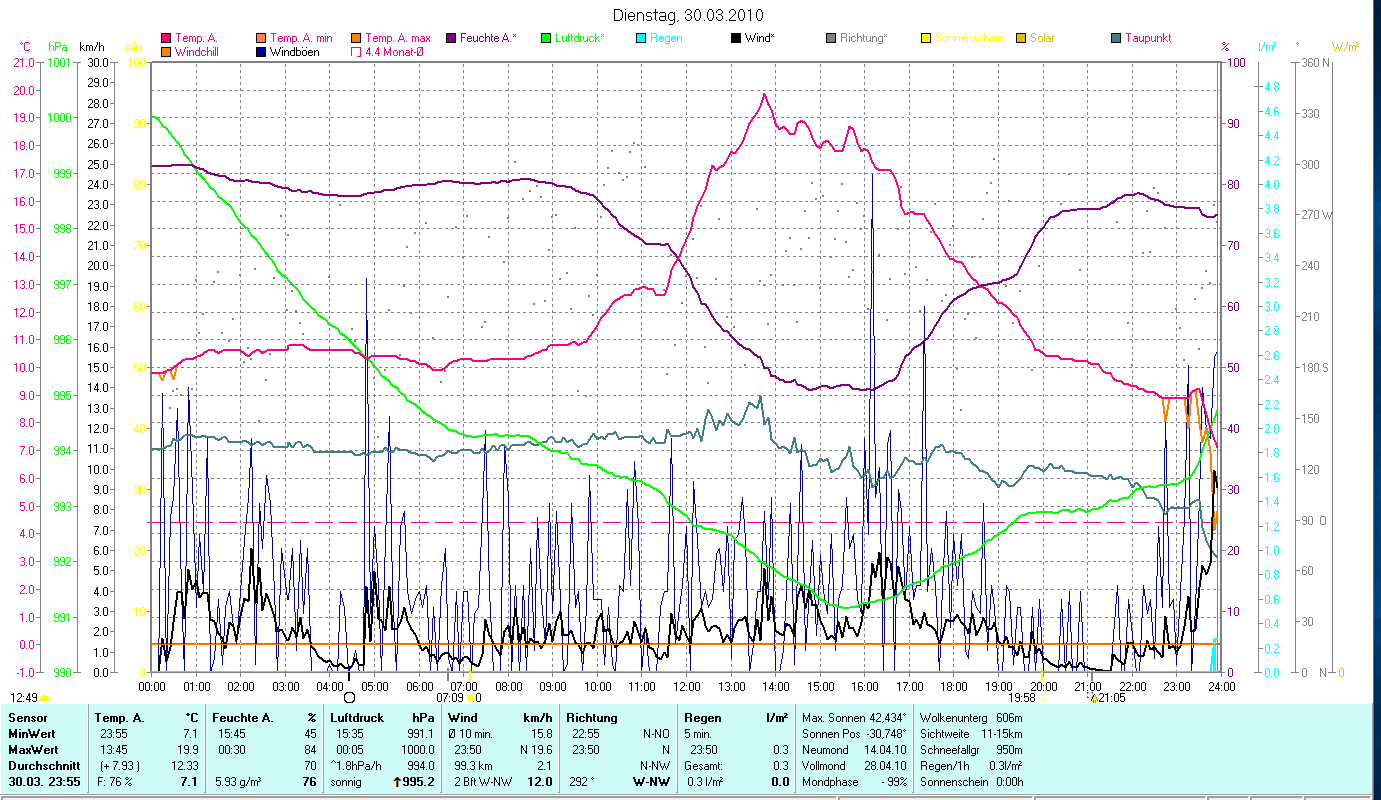Click the 12:00 label on the time axis
Image resolution: width=1381 pixels, height=800 pixels.
click(x=686, y=686)
